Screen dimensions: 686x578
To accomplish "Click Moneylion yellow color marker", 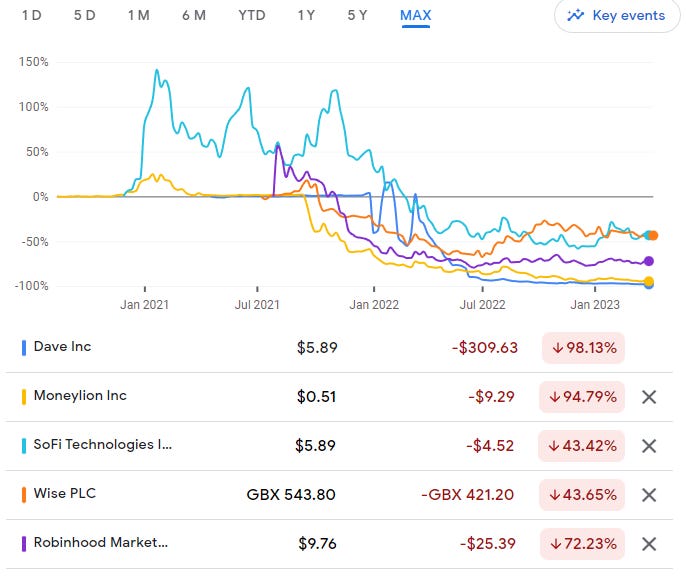I will (24, 397).
